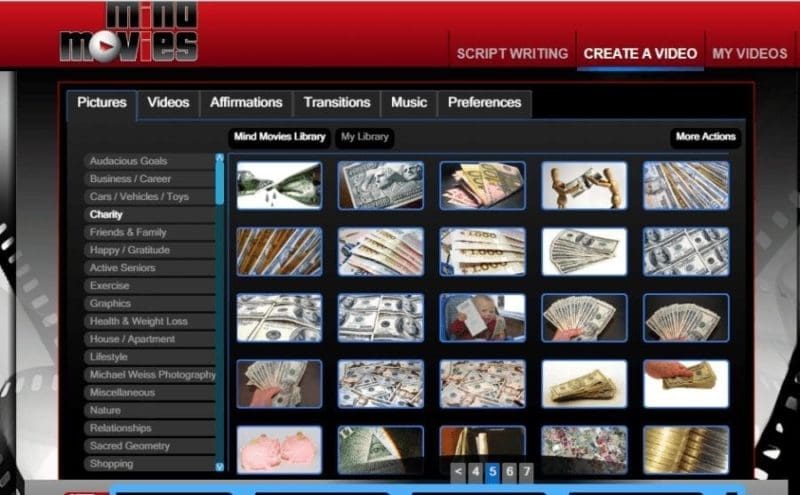
Task: Choose the pink piggy banks thumbnail
Action: [x=279, y=450]
